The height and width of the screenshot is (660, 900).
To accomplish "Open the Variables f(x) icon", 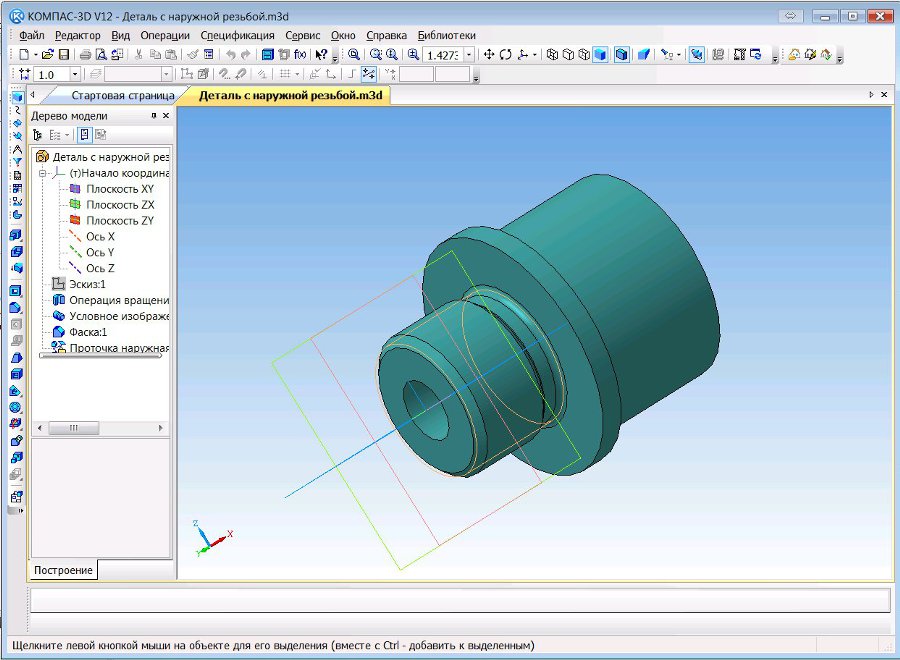I will [300, 55].
